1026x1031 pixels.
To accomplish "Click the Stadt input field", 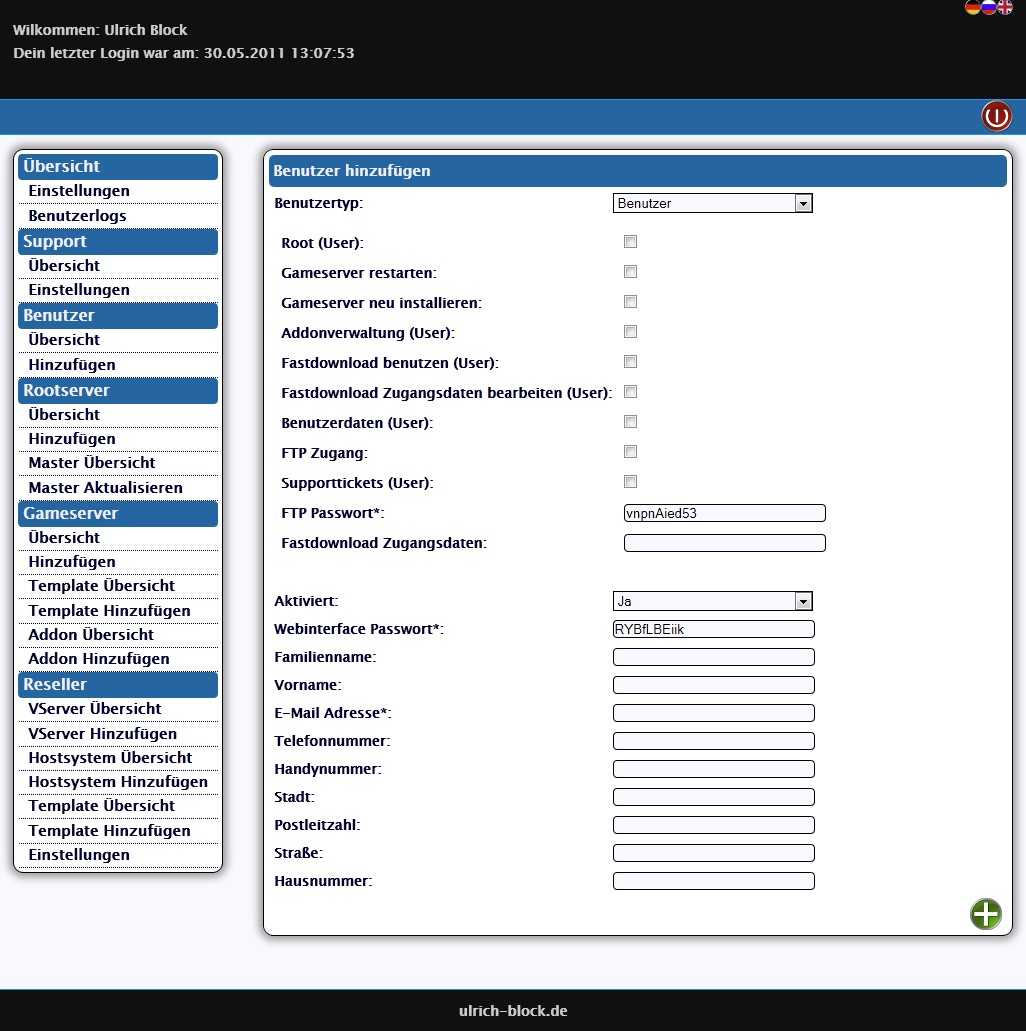I will [x=714, y=797].
